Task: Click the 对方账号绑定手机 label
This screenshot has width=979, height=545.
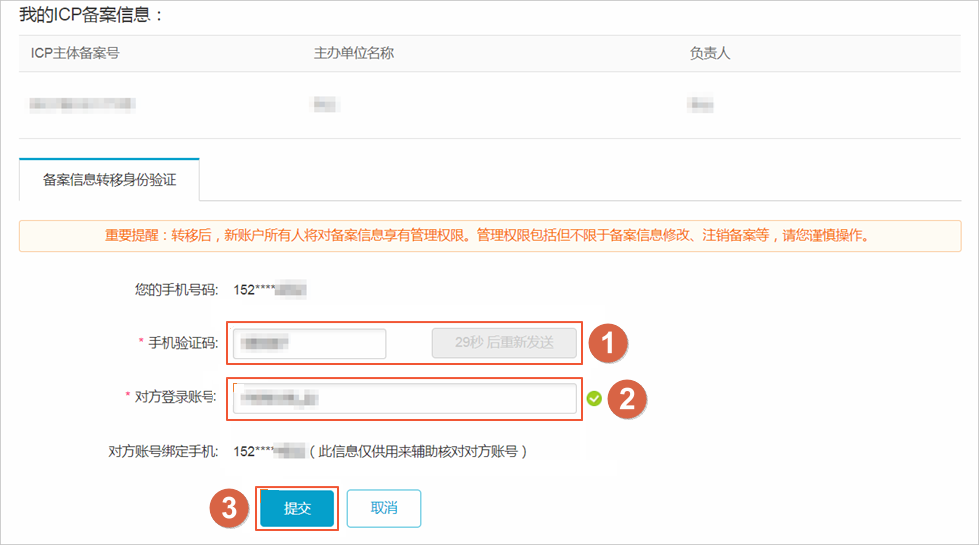Action: [163, 451]
